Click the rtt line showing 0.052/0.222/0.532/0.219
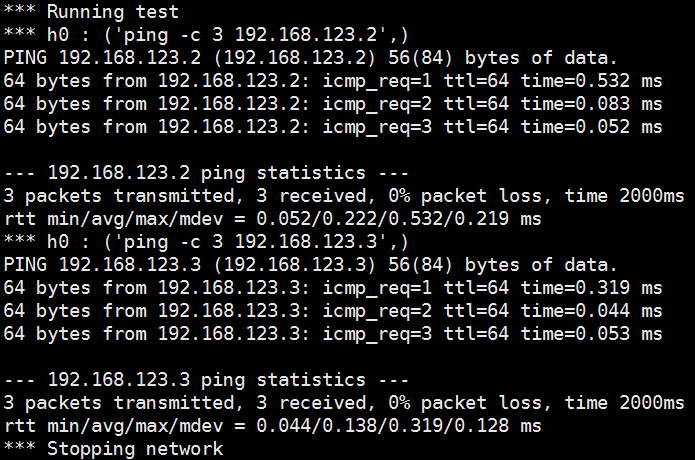This screenshot has width=695, height=460. click(273, 218)
